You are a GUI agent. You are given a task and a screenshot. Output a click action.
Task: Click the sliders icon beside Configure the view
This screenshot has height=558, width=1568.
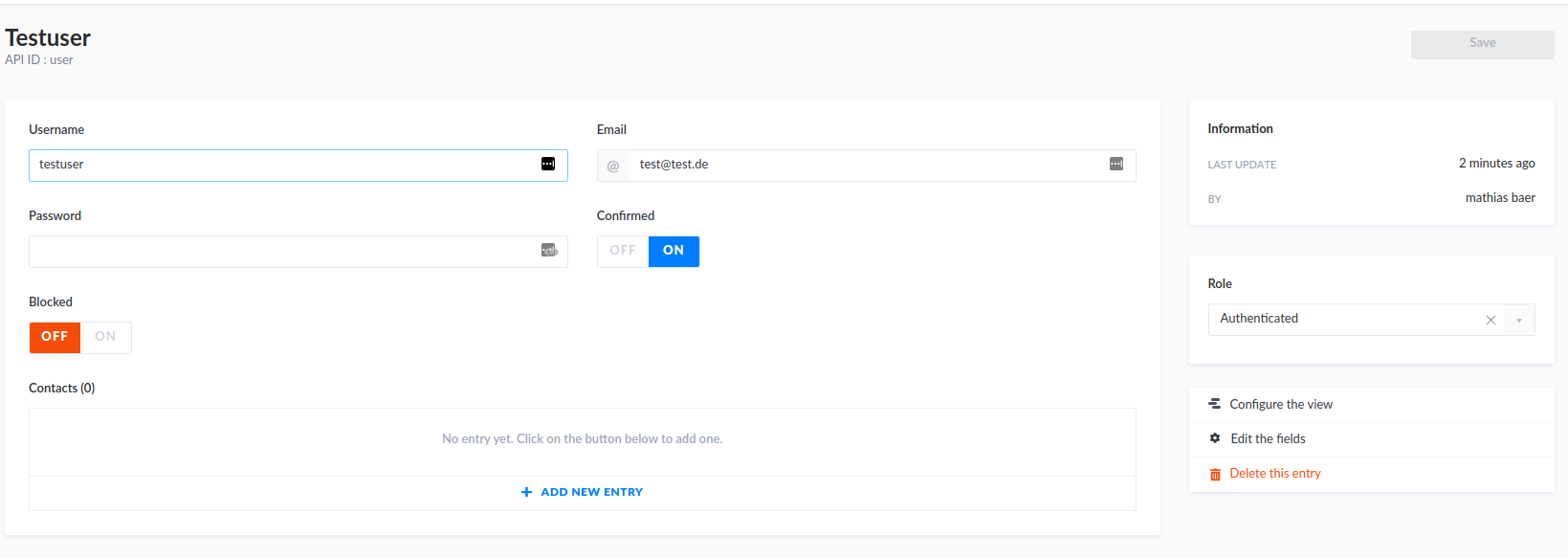pyautogui.click(x=1214, y=404)
